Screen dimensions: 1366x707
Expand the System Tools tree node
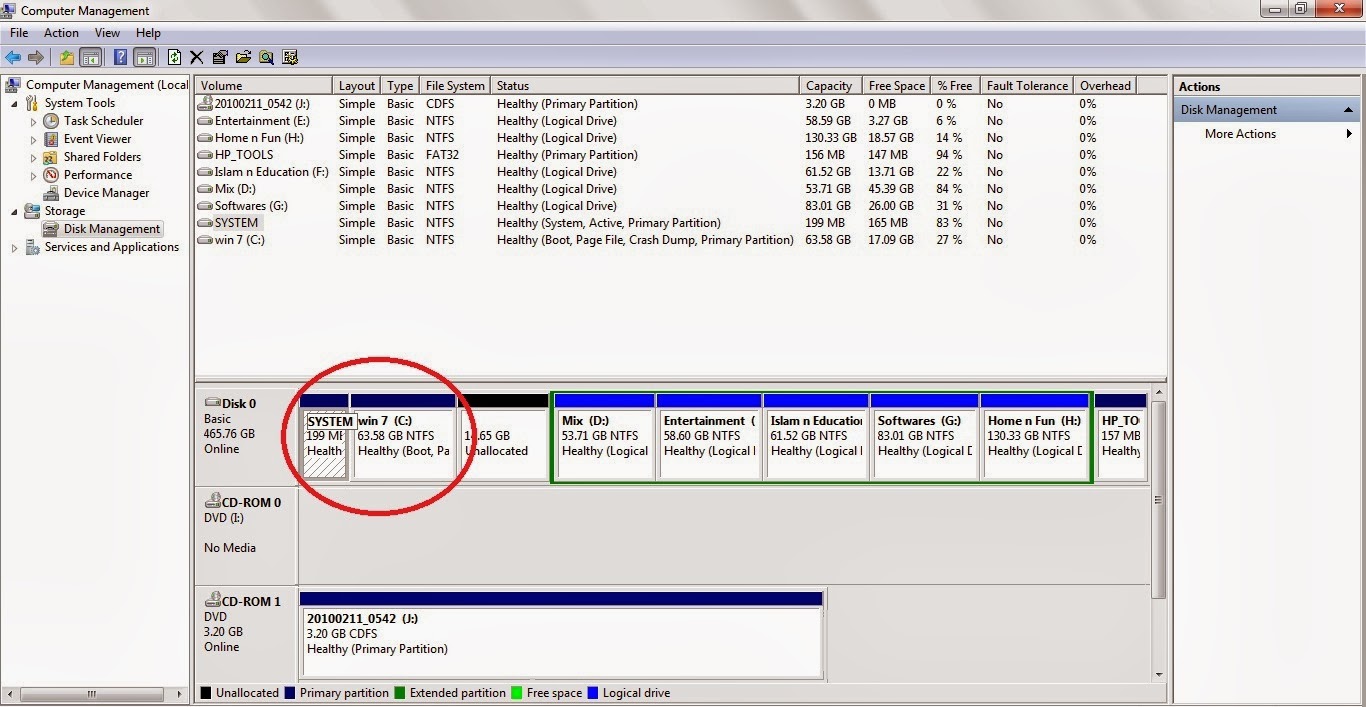pos(13,102)
